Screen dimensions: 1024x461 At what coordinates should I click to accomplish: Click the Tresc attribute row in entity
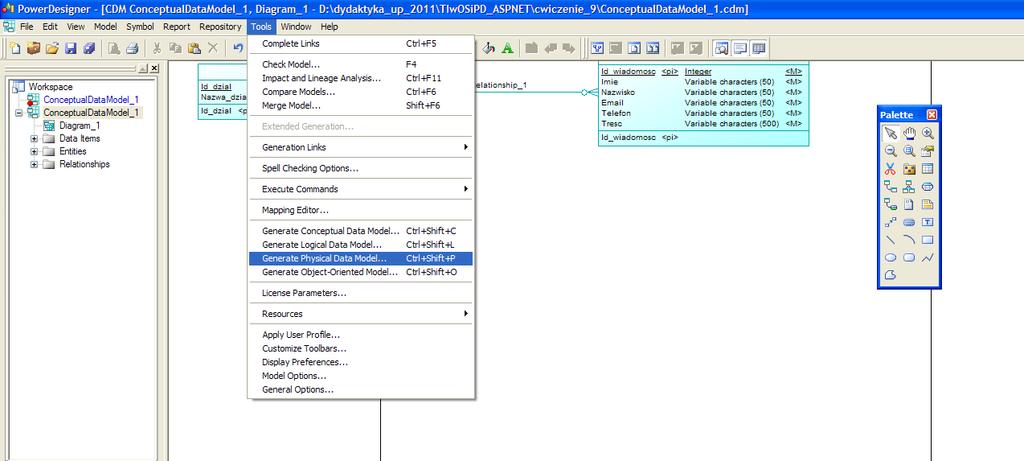[x=703, y=123]
